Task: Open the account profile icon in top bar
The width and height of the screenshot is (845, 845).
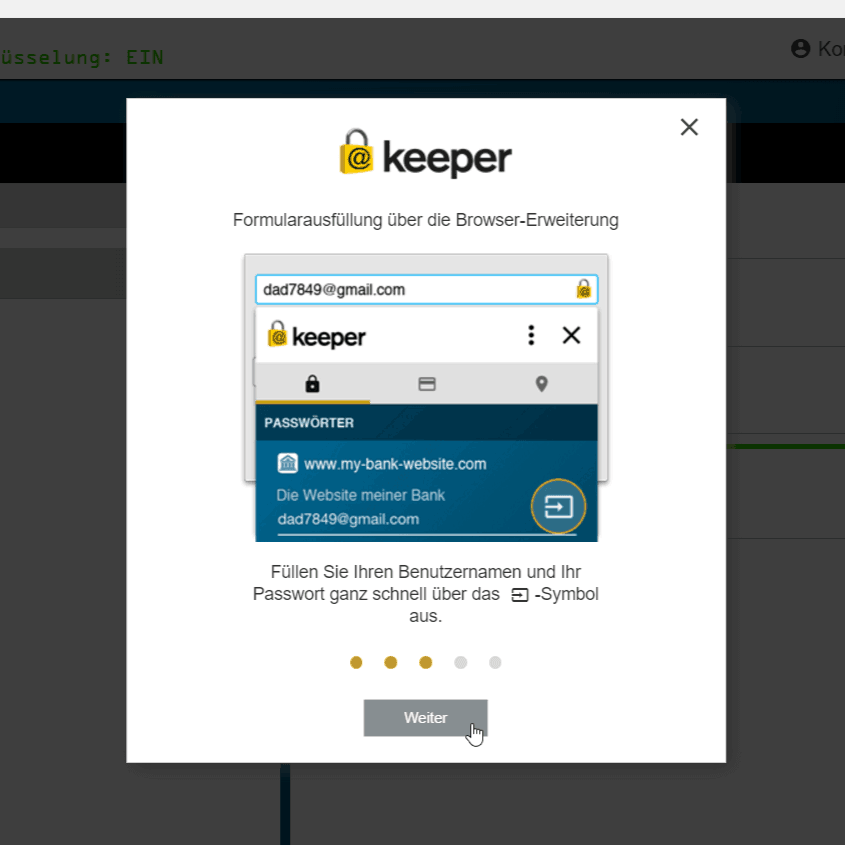Action: (x=800, y=49)
